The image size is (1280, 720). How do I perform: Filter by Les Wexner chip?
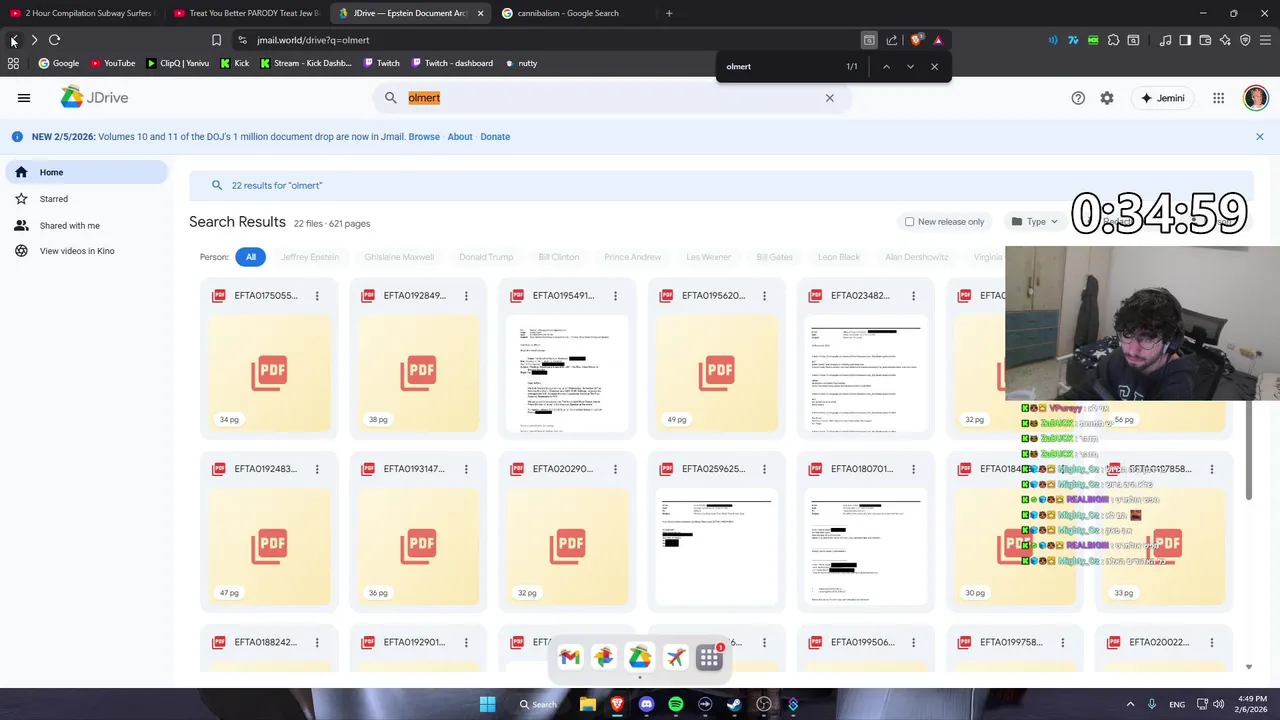click(709, 257)
